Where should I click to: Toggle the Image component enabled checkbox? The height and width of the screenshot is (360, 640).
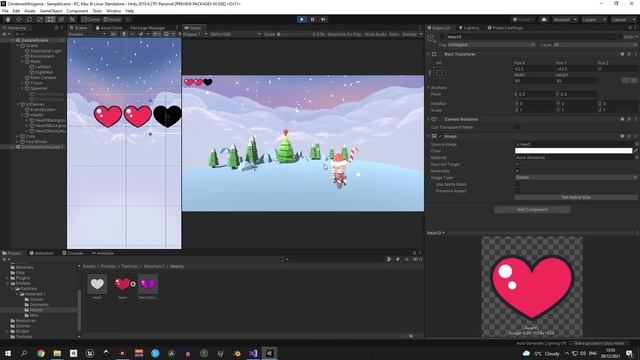pos(440,136)
